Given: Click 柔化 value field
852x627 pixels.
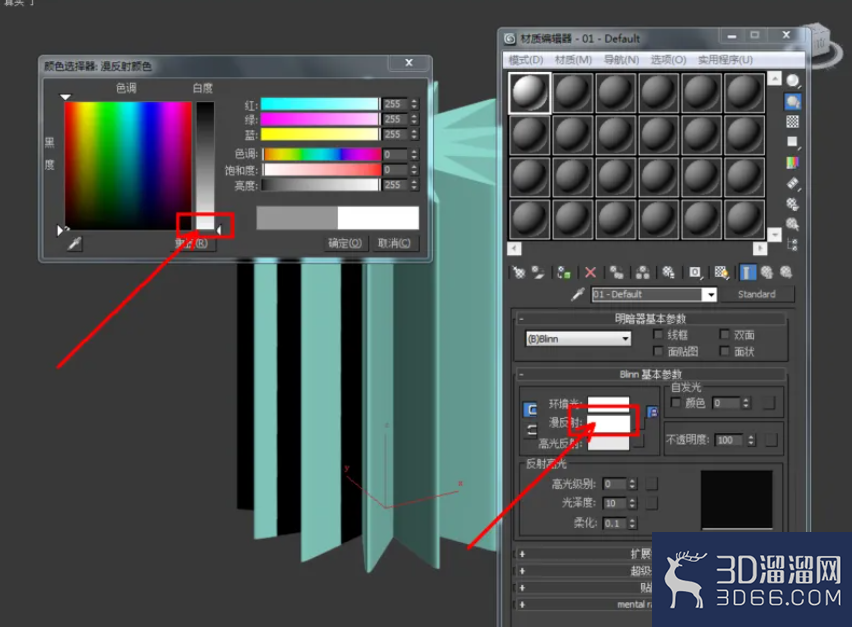Looking at the screenshot, I should click(615, 523).
